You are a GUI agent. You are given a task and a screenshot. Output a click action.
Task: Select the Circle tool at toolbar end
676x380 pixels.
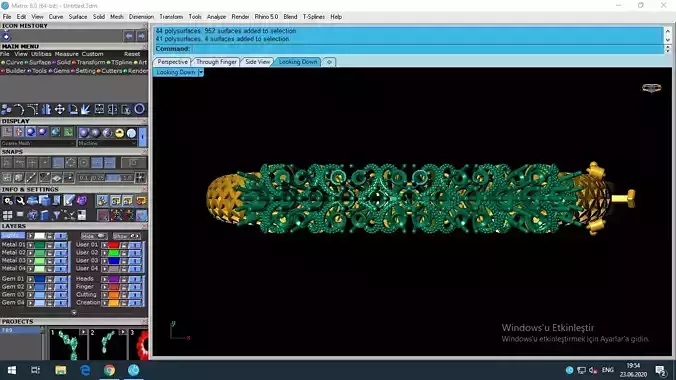pyautogui.click(x=139, y=109)
